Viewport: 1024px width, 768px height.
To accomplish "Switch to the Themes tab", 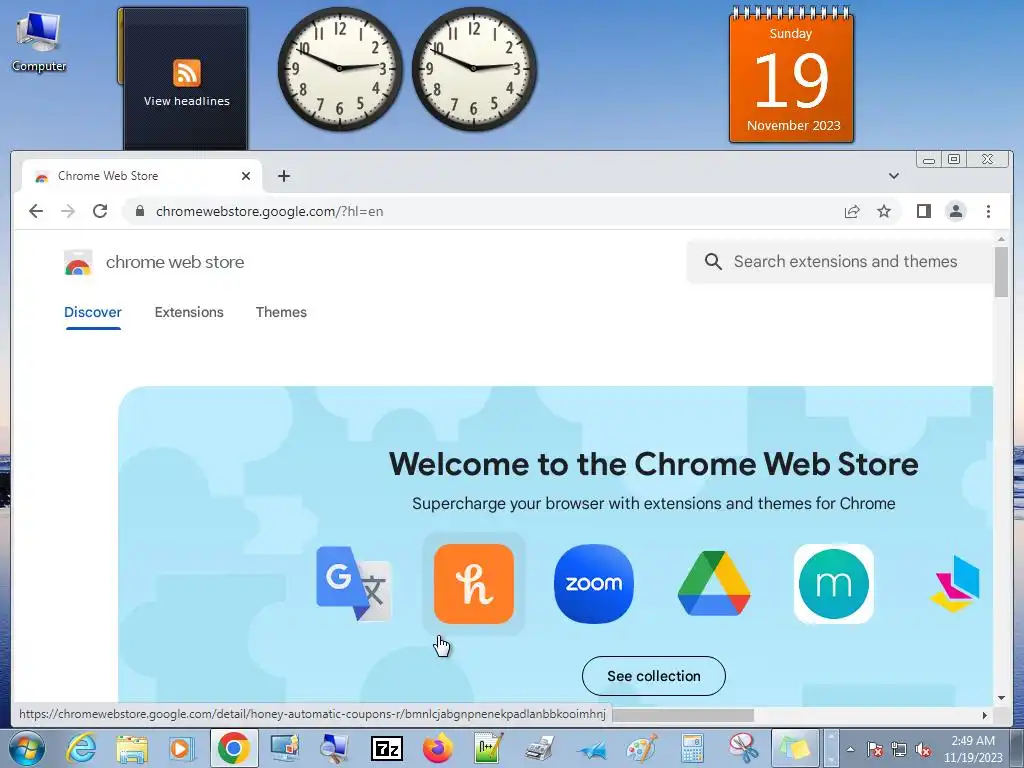I will pyautogui.click(x=281, y=312).
